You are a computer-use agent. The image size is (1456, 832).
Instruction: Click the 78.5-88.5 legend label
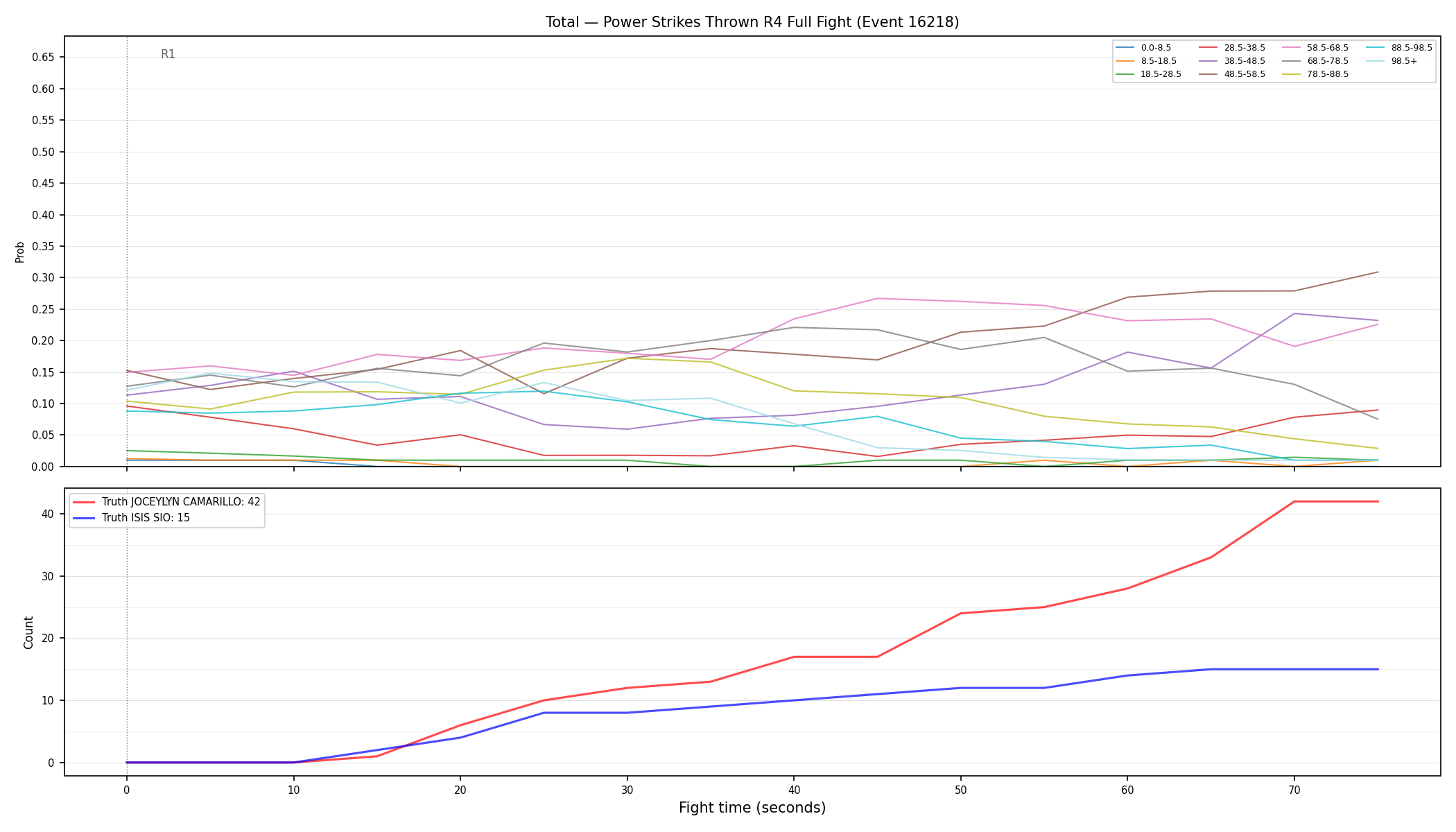pyautogui.click(x=1328, y=74)
